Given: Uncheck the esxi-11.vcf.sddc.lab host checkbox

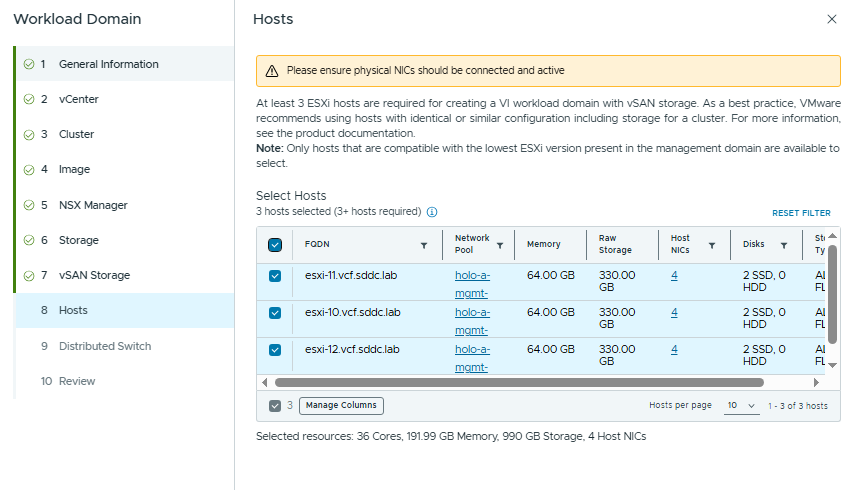Looking at the screenshot, I should pyautogui.click(x=275, y=276).
